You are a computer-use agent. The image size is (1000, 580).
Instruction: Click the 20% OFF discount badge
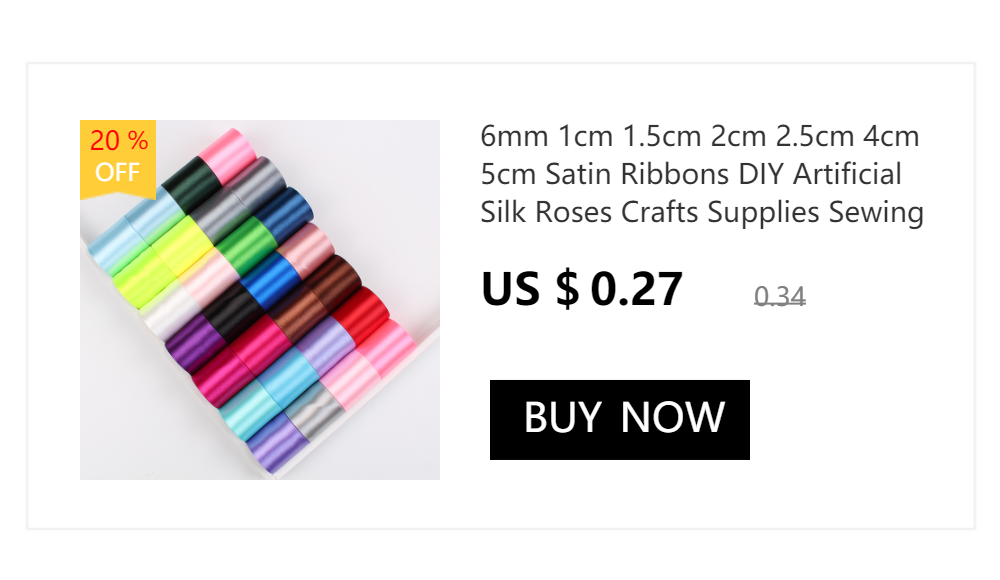(118, 158)
